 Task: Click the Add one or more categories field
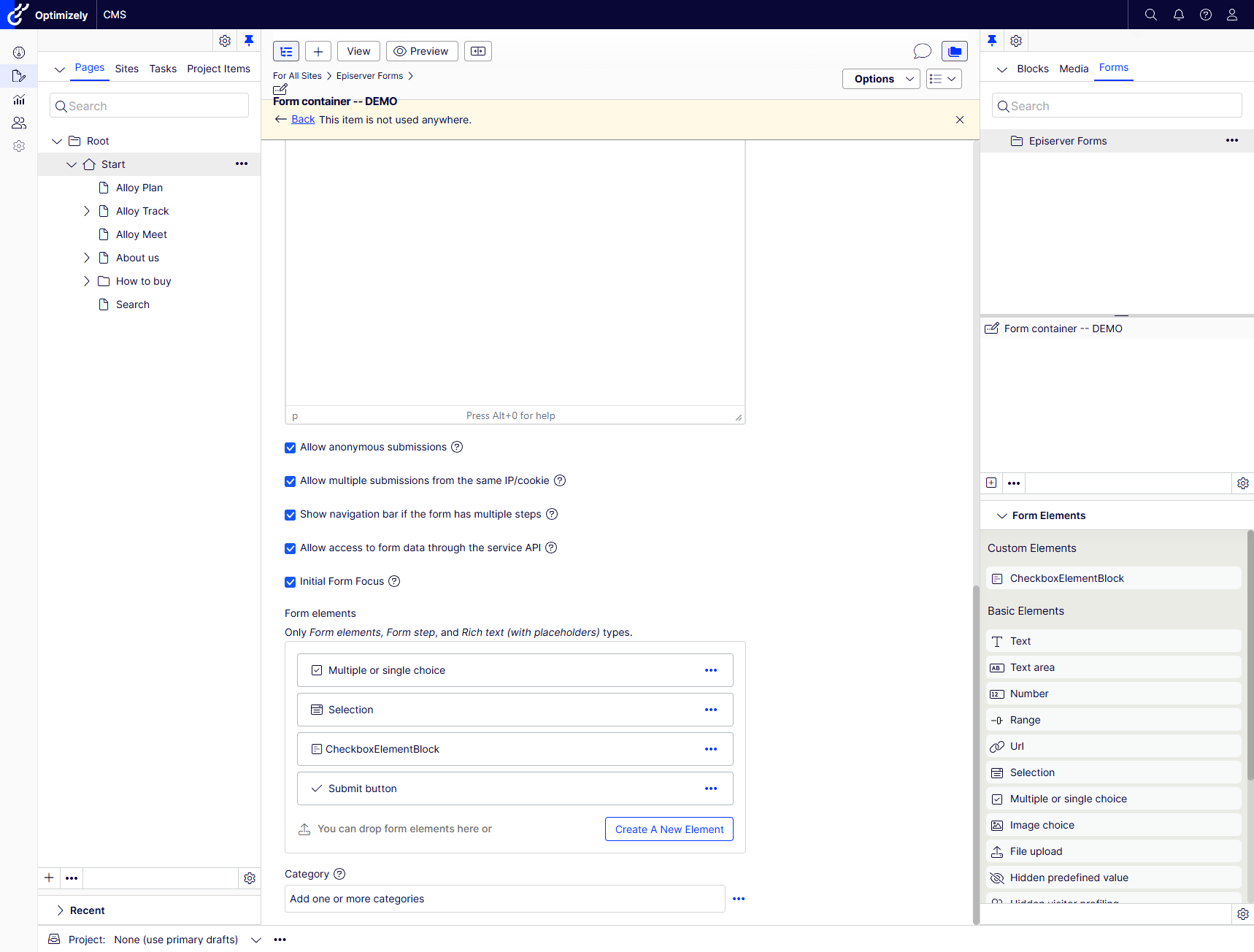[x=504, y=899]
